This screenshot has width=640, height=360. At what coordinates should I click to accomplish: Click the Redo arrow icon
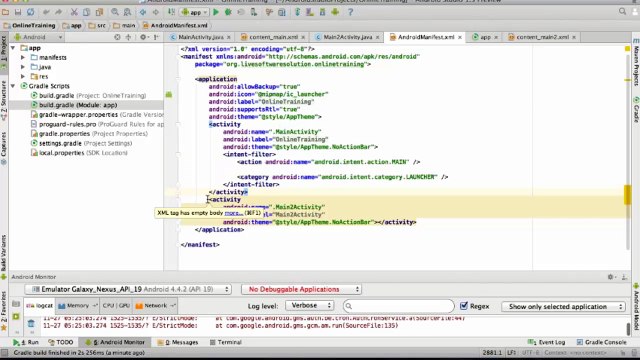tap(58, 12)
